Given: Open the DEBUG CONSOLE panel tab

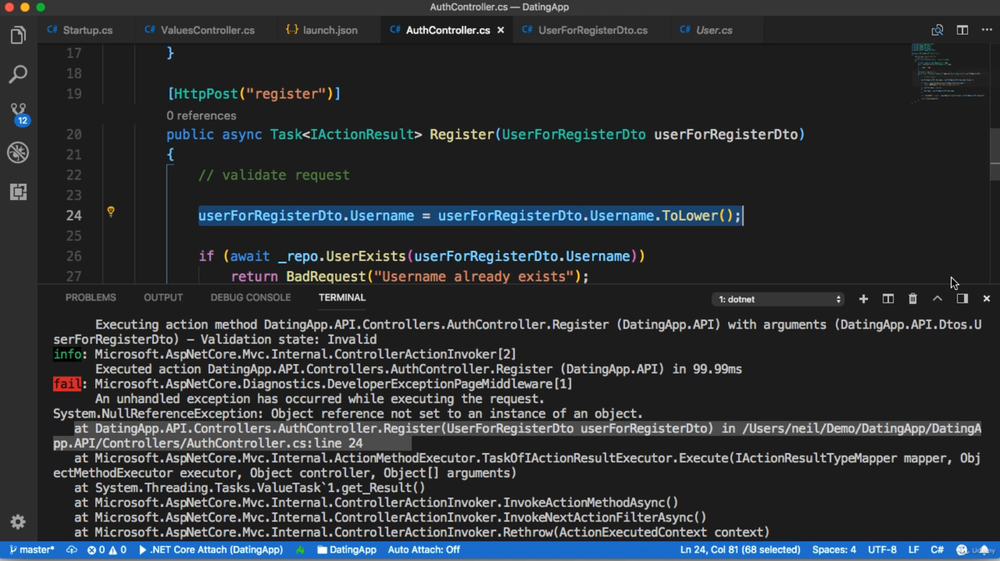Looking at the screenshot, I should click(x=251, y=298).
